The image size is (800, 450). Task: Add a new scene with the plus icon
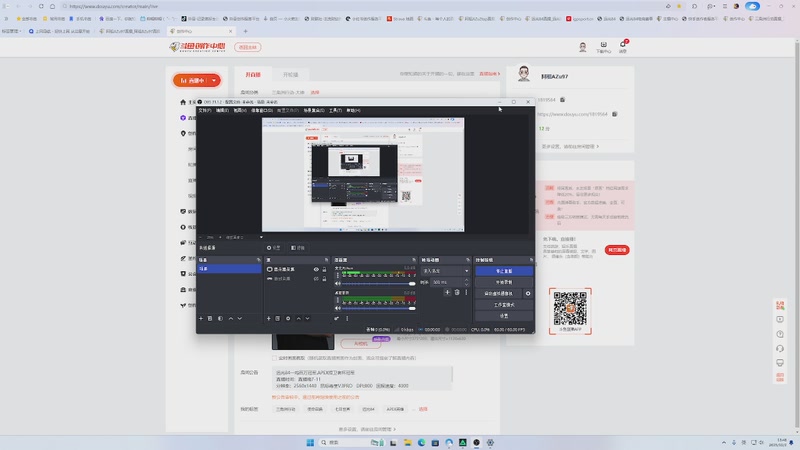tap(201, 318)
